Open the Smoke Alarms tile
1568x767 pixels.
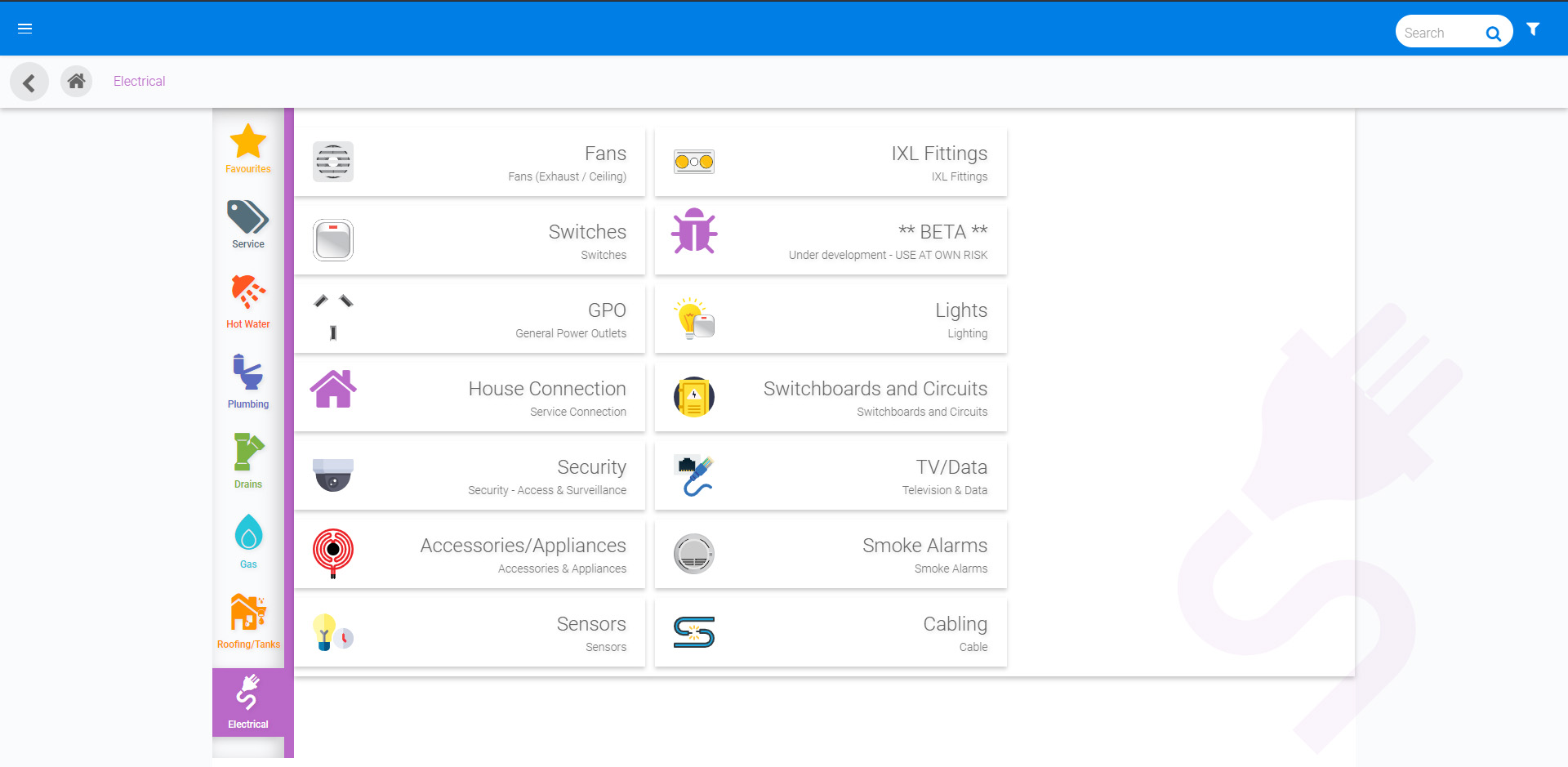[831, 555]
